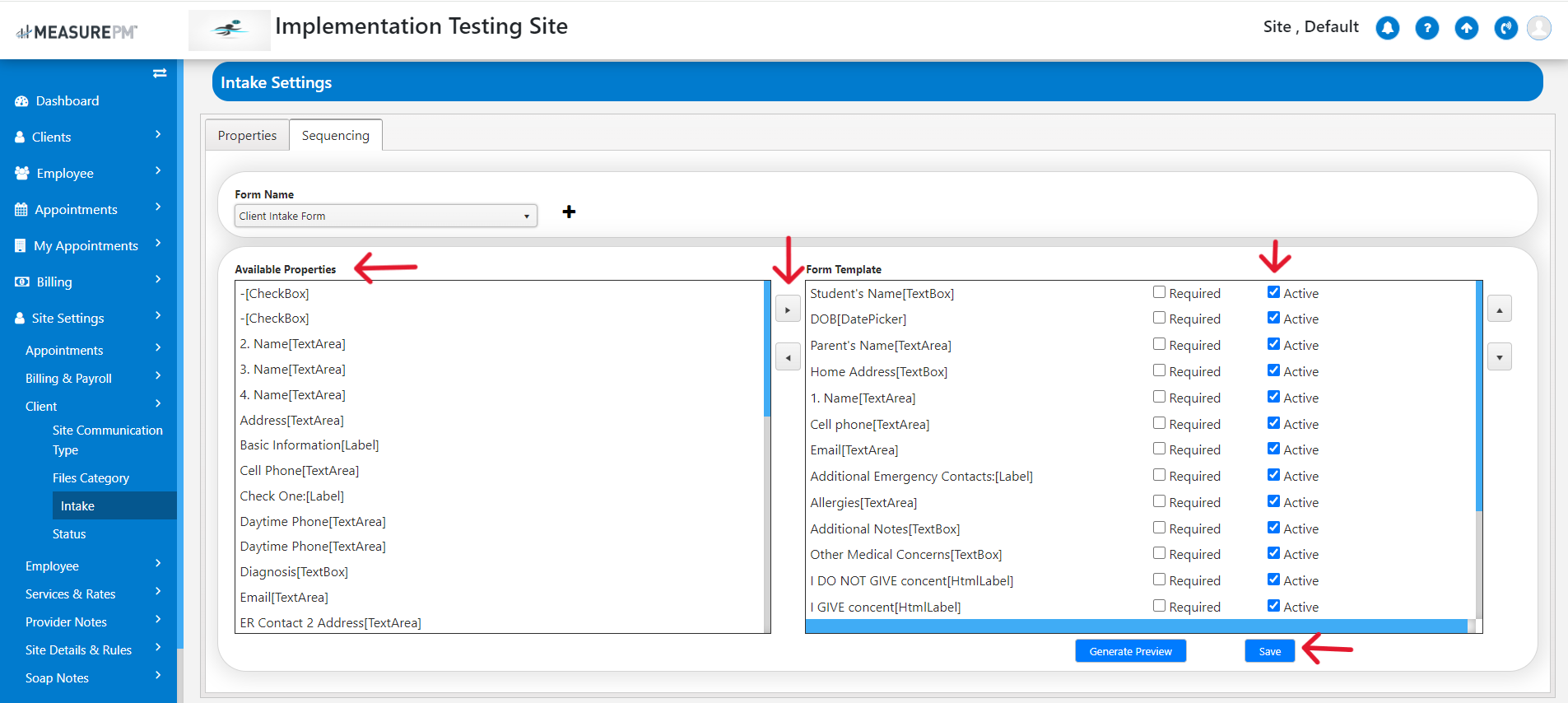Select 2. Name[TextArea] property
This screenshot has height=703, width=1568.
coord(292,344)
